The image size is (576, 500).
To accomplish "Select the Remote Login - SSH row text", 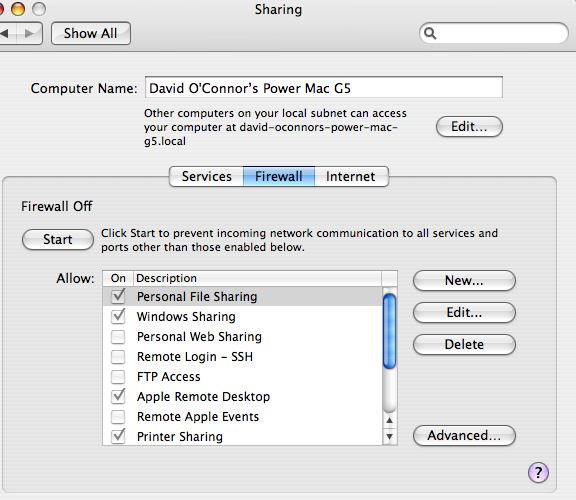I will (x=195, y=357).
